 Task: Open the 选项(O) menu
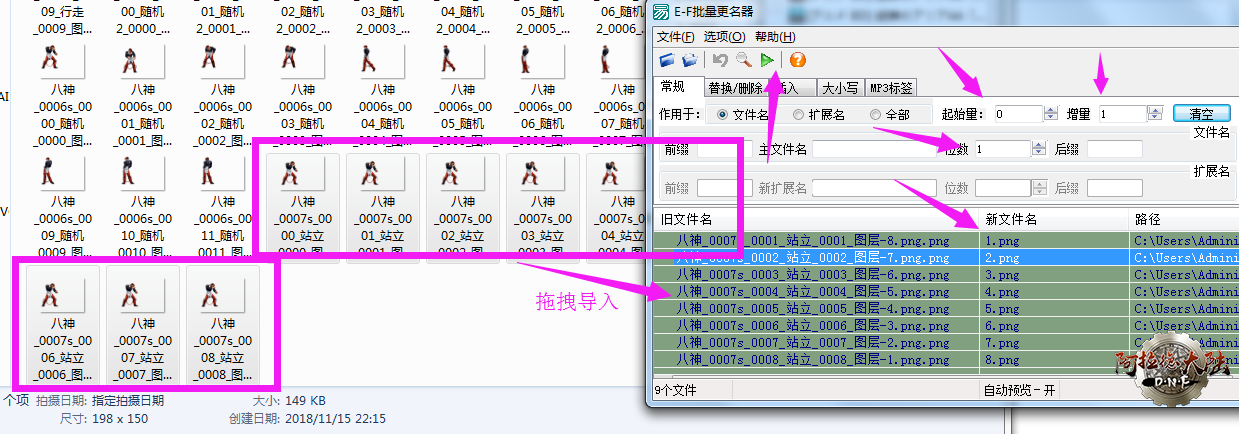[723, 37]
